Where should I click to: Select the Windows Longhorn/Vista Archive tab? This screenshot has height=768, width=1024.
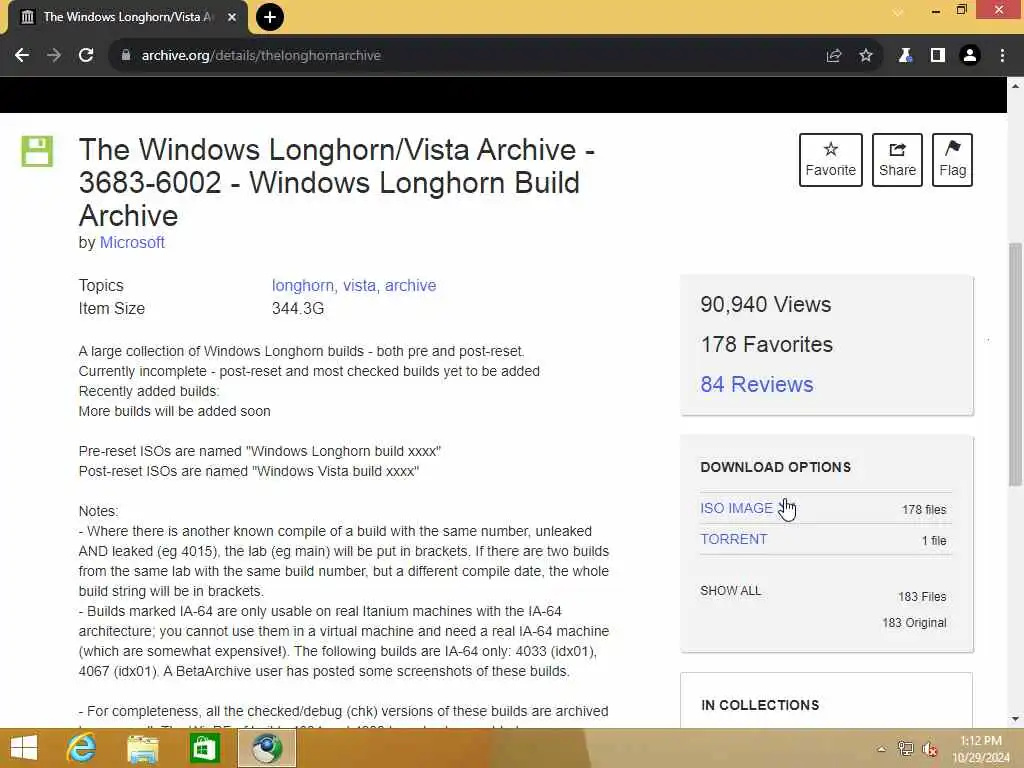pyautogui.click(x=128, y=17)
